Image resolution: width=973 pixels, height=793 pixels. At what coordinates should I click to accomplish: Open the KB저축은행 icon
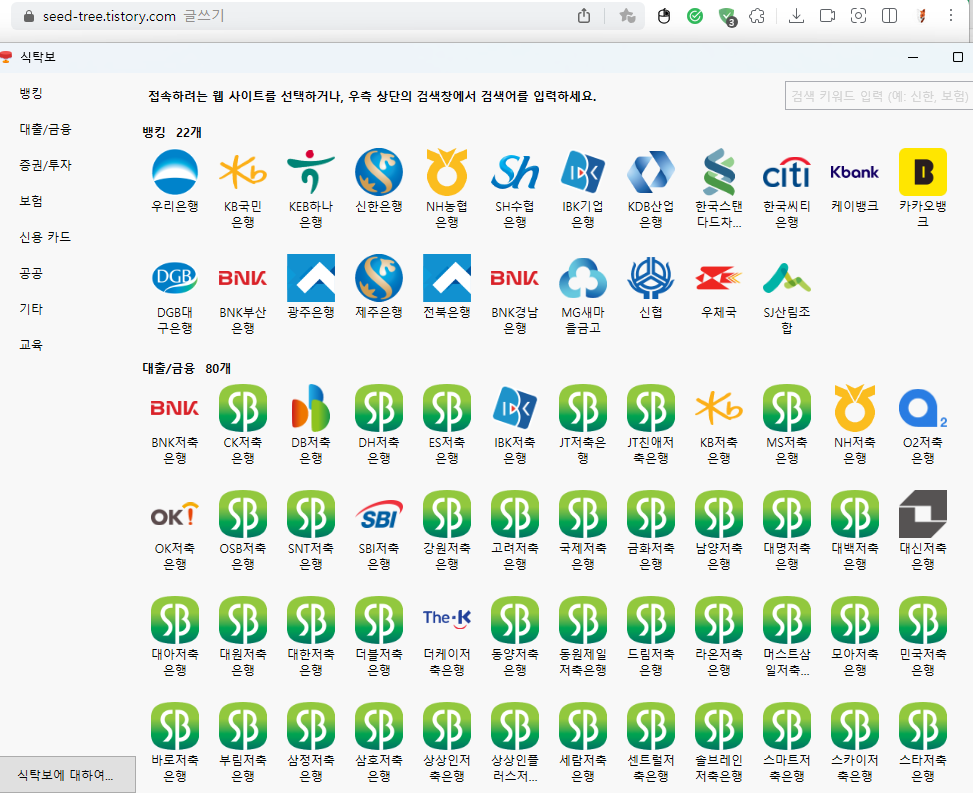pyautogui.click(x=719, y=408)
